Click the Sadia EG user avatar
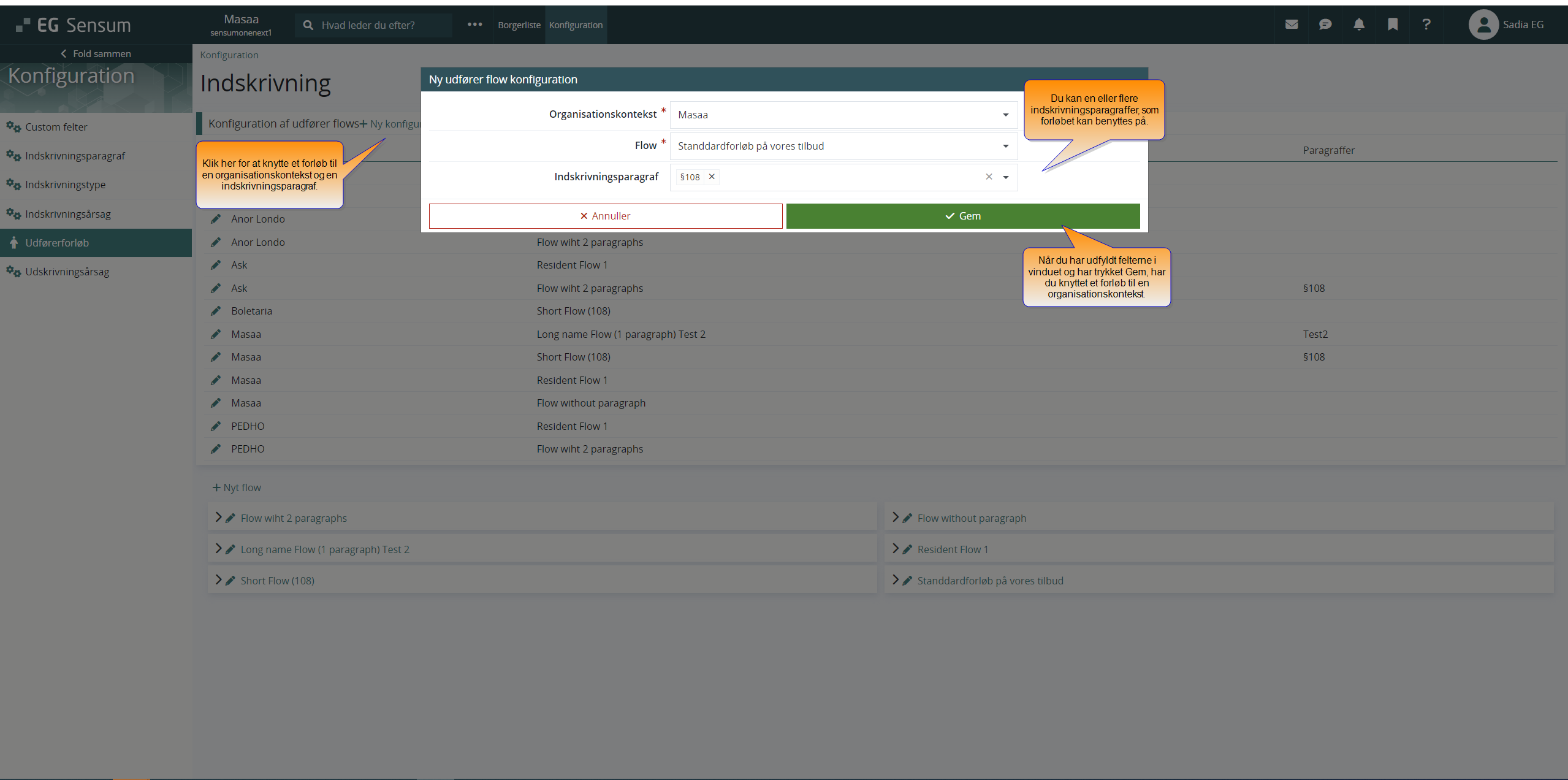Image resolution: width=1568 pixels, height=780 pixels. pos(1483,25)
